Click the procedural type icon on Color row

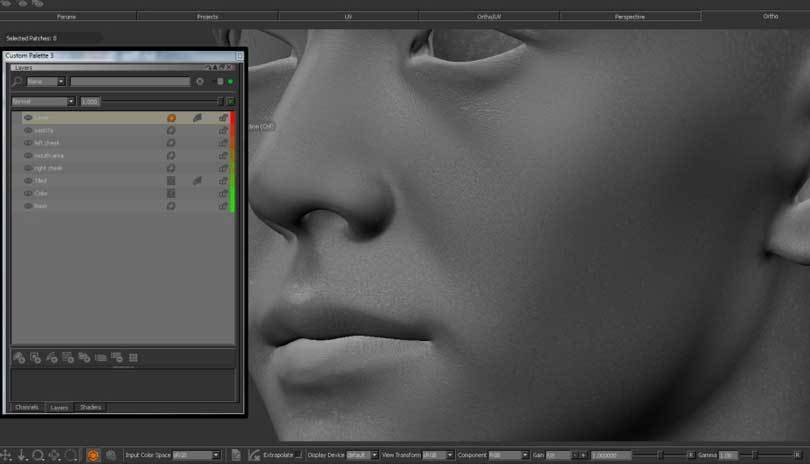point(171,193)
